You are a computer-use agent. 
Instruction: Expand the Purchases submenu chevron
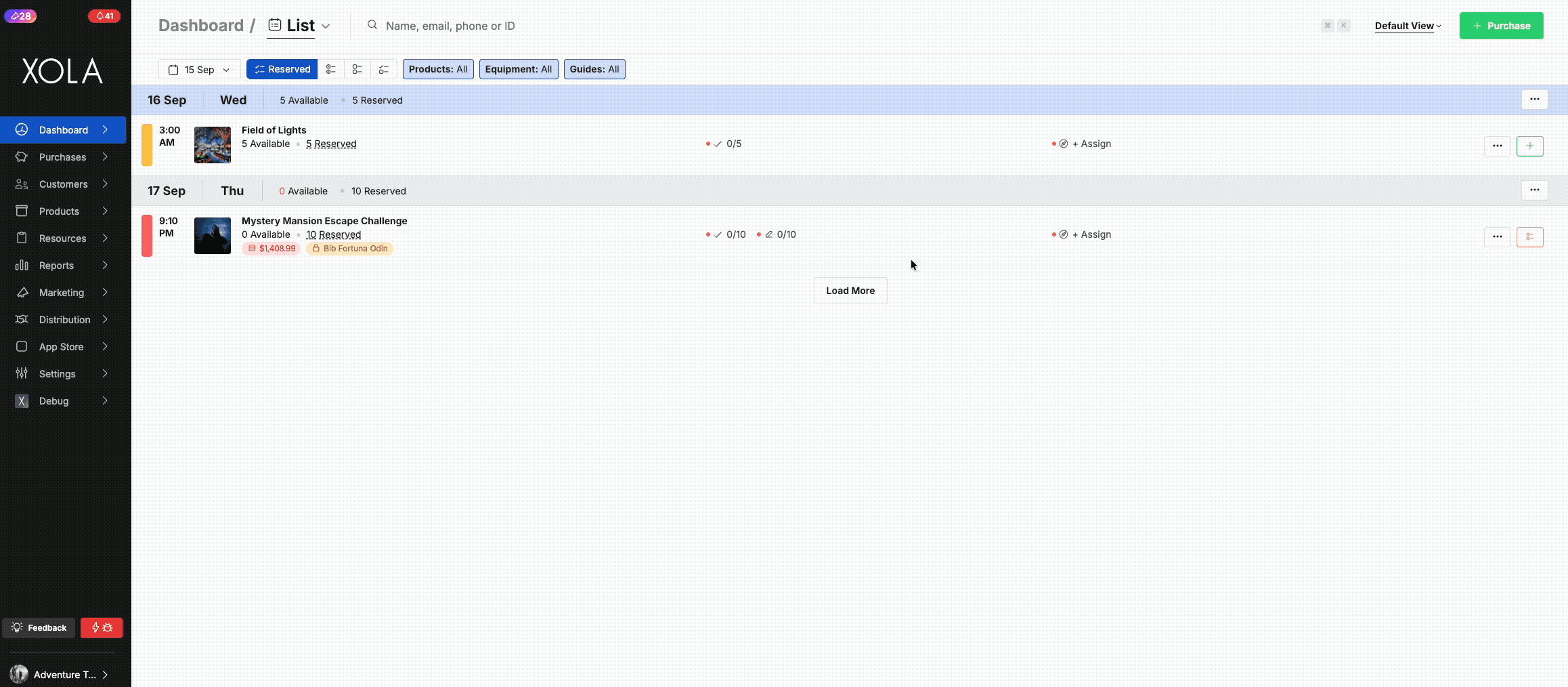105,157
